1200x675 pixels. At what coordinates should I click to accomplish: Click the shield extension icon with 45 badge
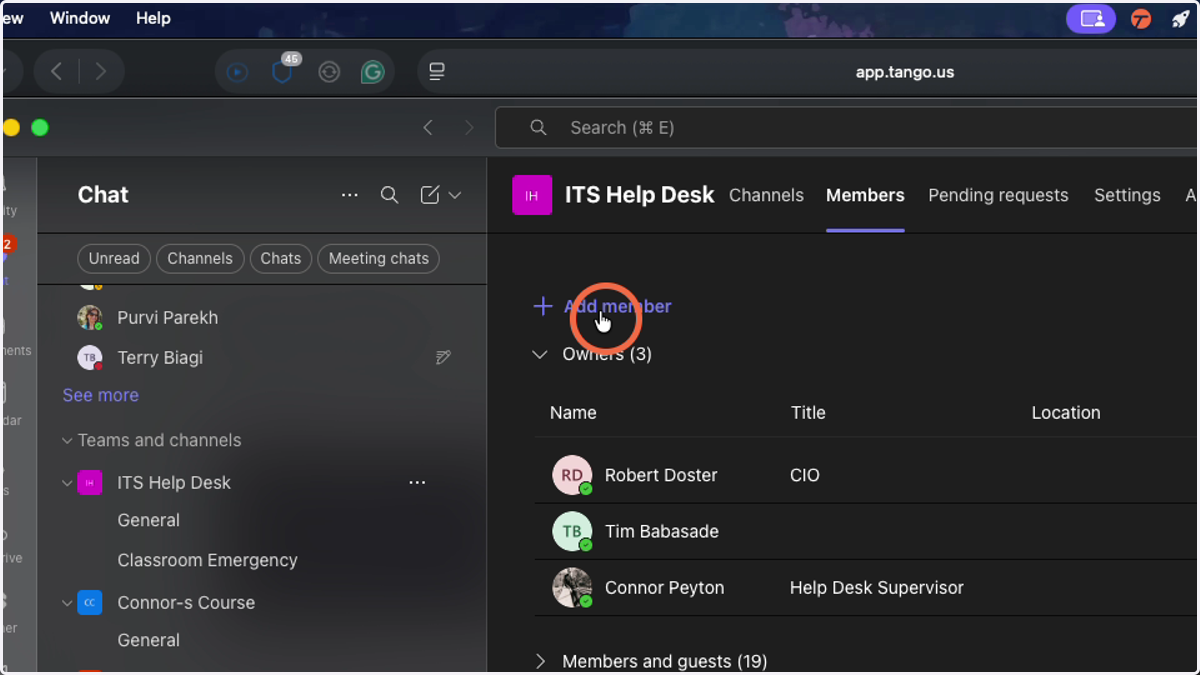284,70
